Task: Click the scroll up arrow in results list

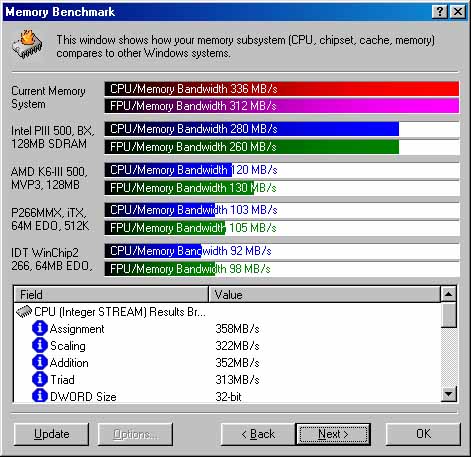Action: pyautogui.click(x=448, y=294)
